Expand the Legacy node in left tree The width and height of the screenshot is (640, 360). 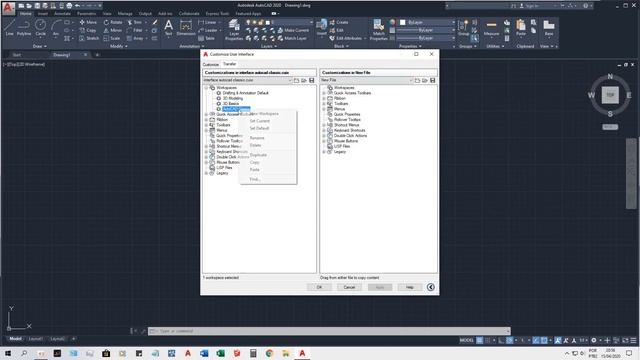pos(206,173)
